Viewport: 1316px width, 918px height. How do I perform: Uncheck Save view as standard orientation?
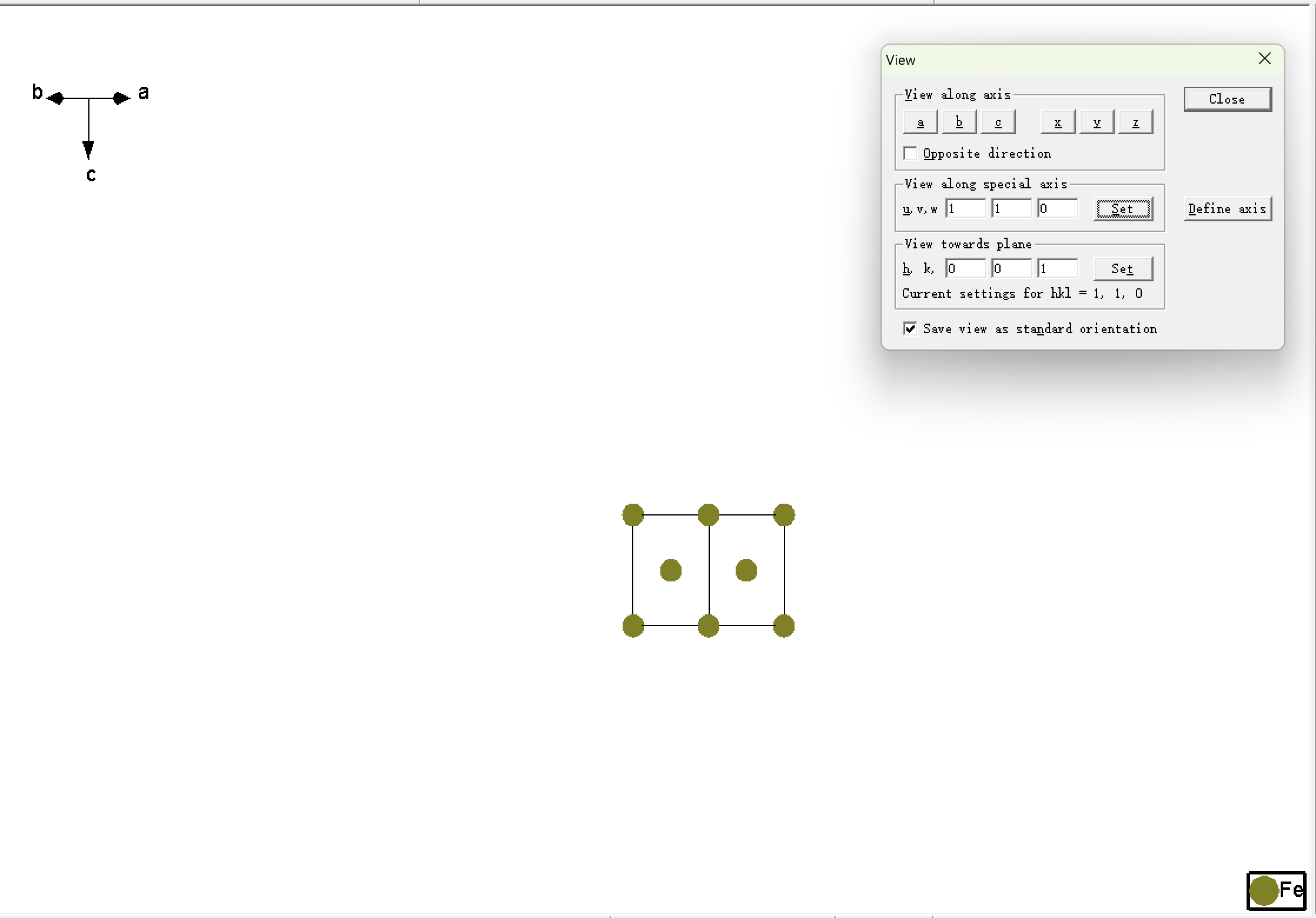[910, 329]
